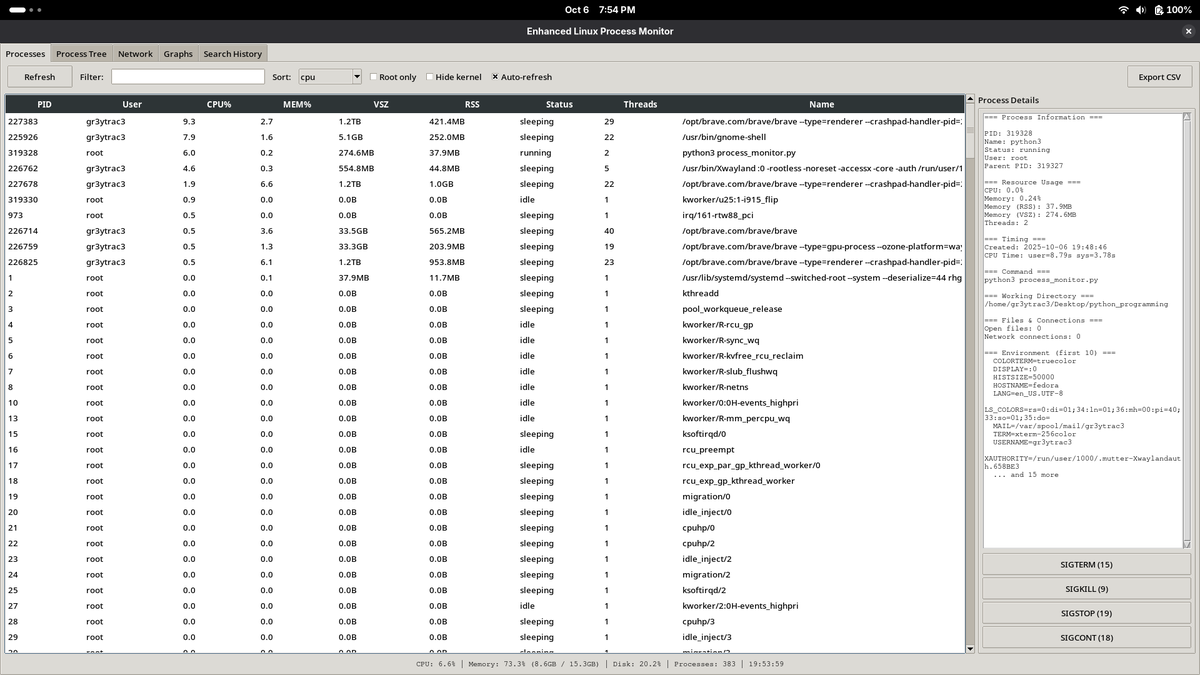Click the Wi-Fi status icon in top bar
The height and width of the screenshot is (675, 1200).
point(1123,9)
